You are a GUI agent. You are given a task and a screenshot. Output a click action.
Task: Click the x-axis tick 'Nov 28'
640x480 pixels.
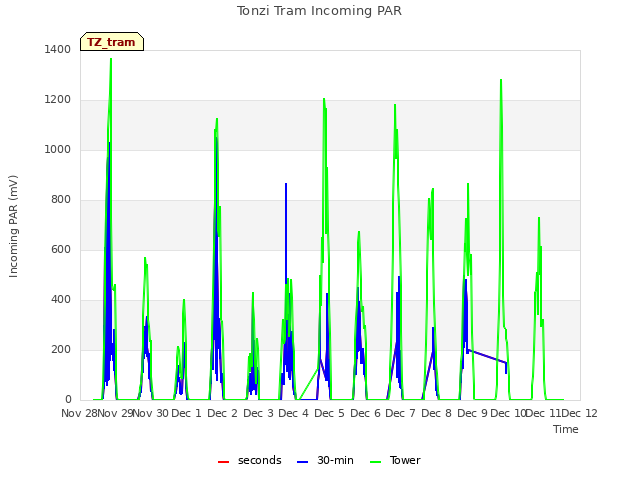(x=79, y=413)
